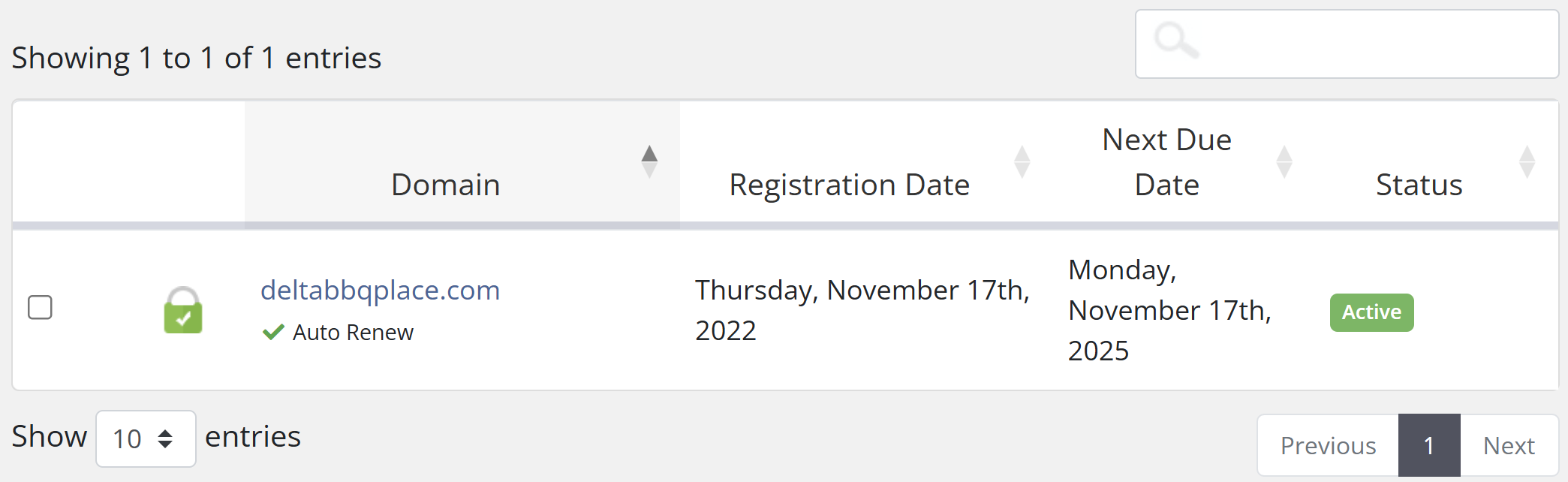Click the search magnifier icon
This screenshot has width=1568, height=482.
pos(1175,41)
